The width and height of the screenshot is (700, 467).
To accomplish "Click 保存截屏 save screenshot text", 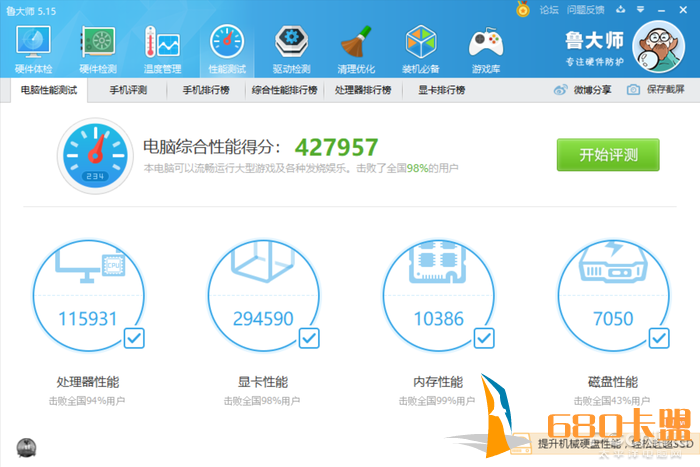I will 666,90.
